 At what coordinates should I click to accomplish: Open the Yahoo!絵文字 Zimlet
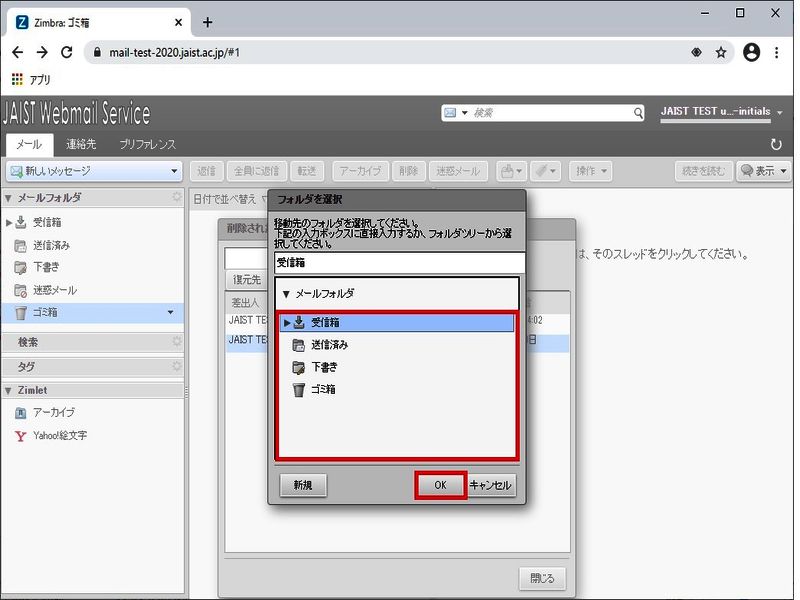[x=58, y=436]
